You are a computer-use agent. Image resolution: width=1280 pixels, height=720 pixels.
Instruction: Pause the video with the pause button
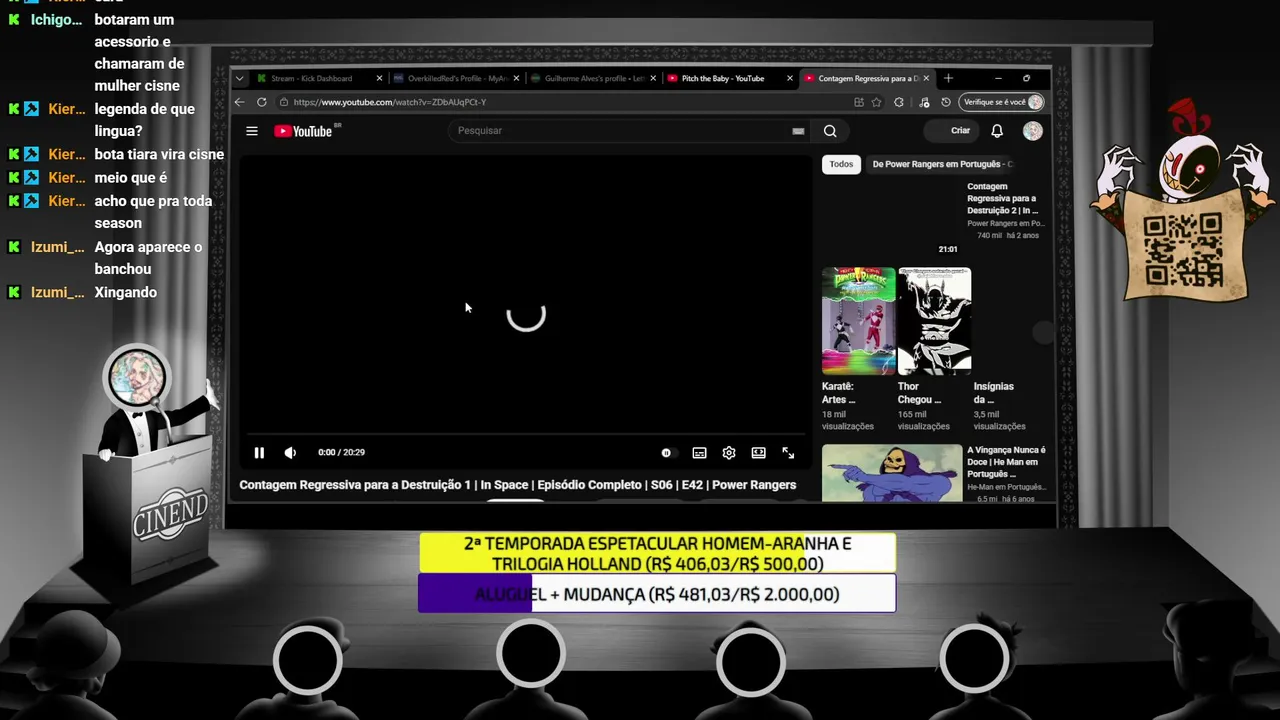click(259, 453)
